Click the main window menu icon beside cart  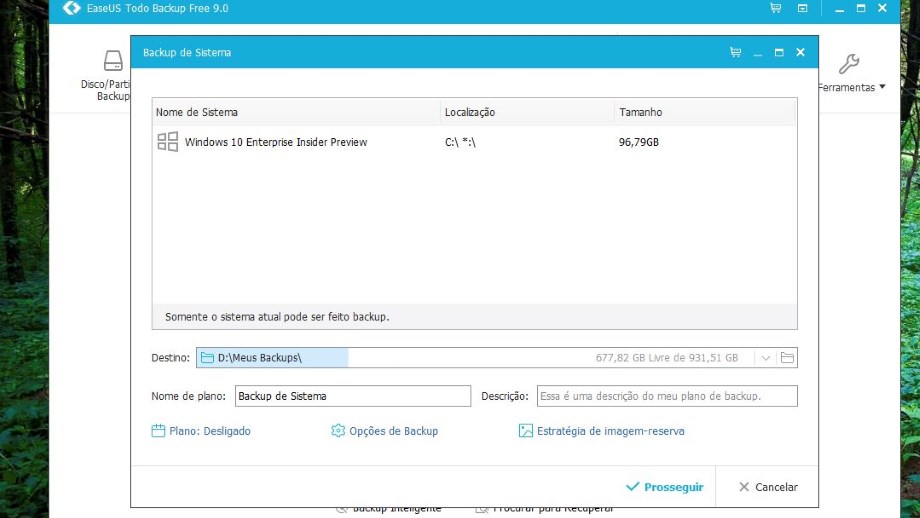pos(802,8)
